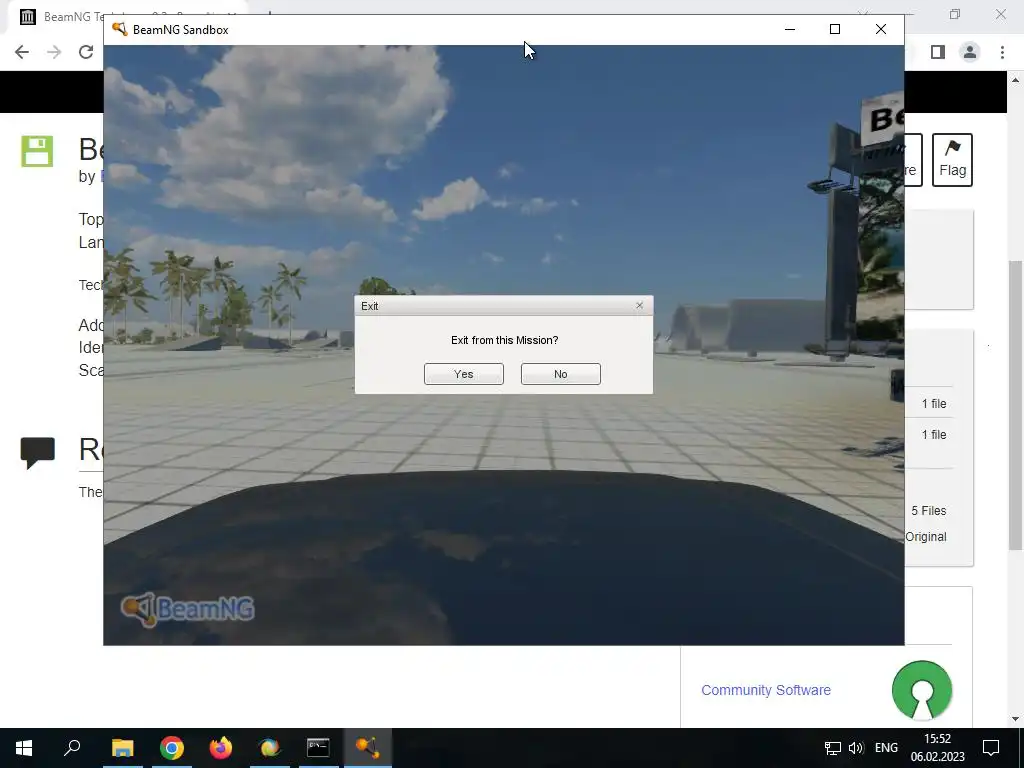Select the BeamNG taskbar icon
Image resolution: width=1024 pixels, height=768 pixels.
coord(368,748)
